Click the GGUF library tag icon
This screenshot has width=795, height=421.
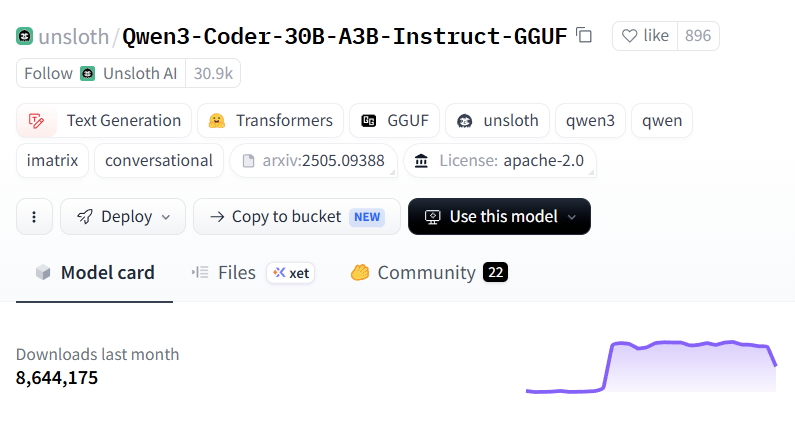[369, 121]
